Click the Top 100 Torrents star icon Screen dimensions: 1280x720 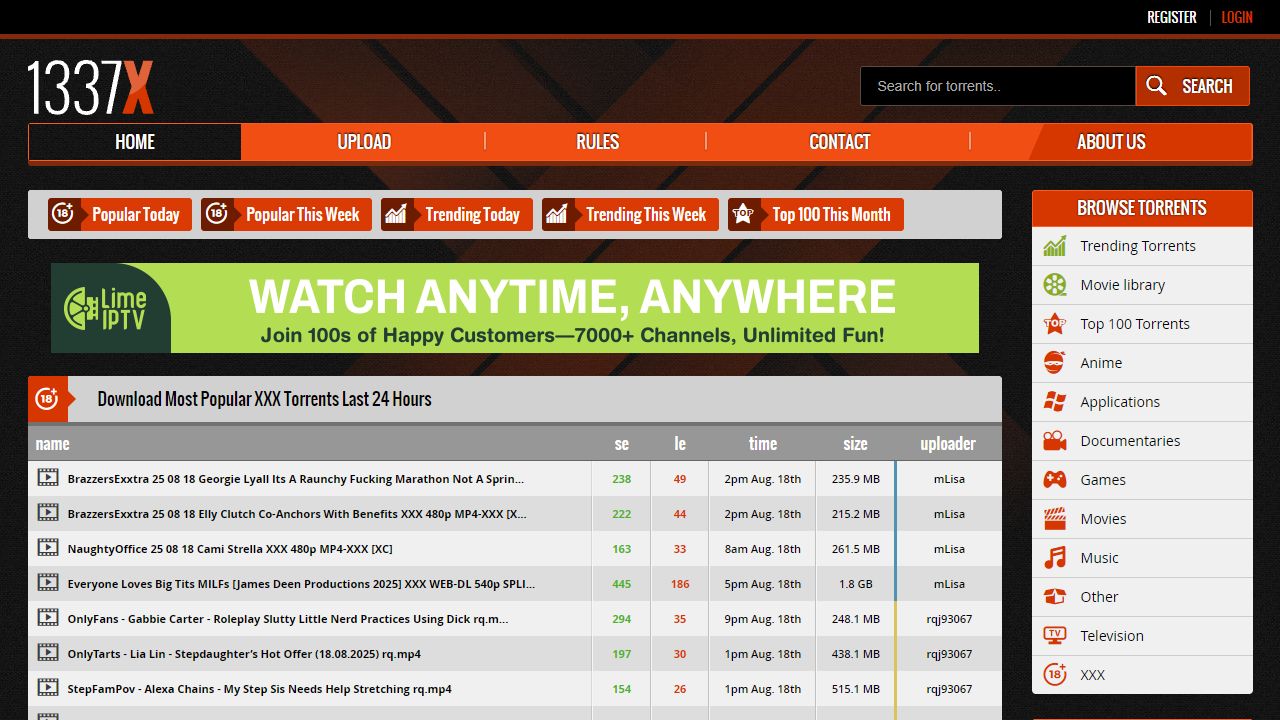1055,324
